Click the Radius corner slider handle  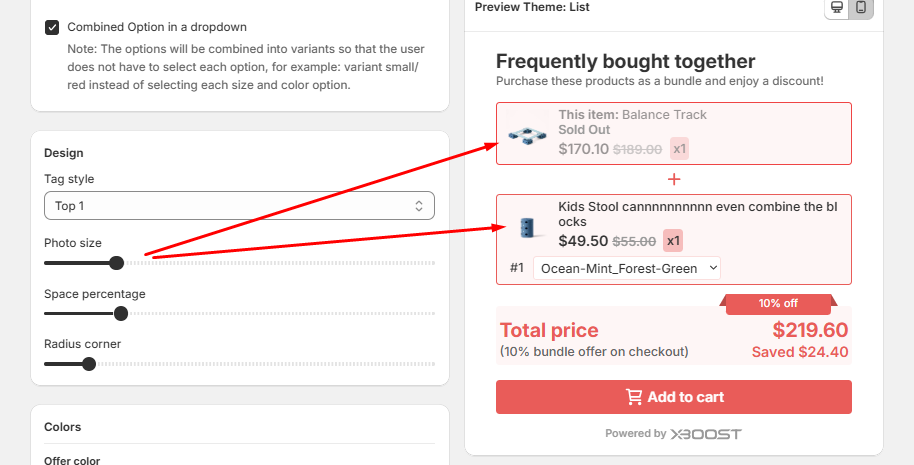pyautogui.click(x=89, y=364)
